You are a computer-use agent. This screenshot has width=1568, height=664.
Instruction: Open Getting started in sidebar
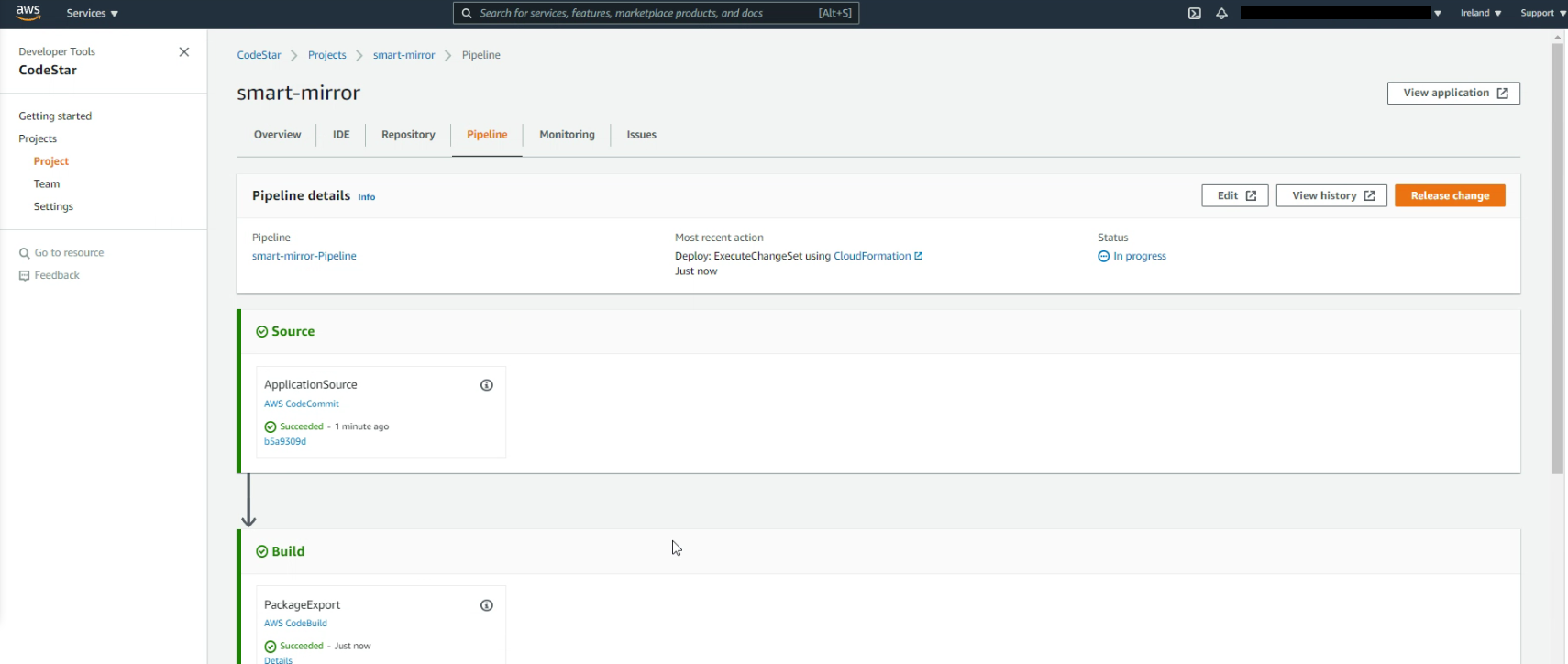click(x=55, y=116)
